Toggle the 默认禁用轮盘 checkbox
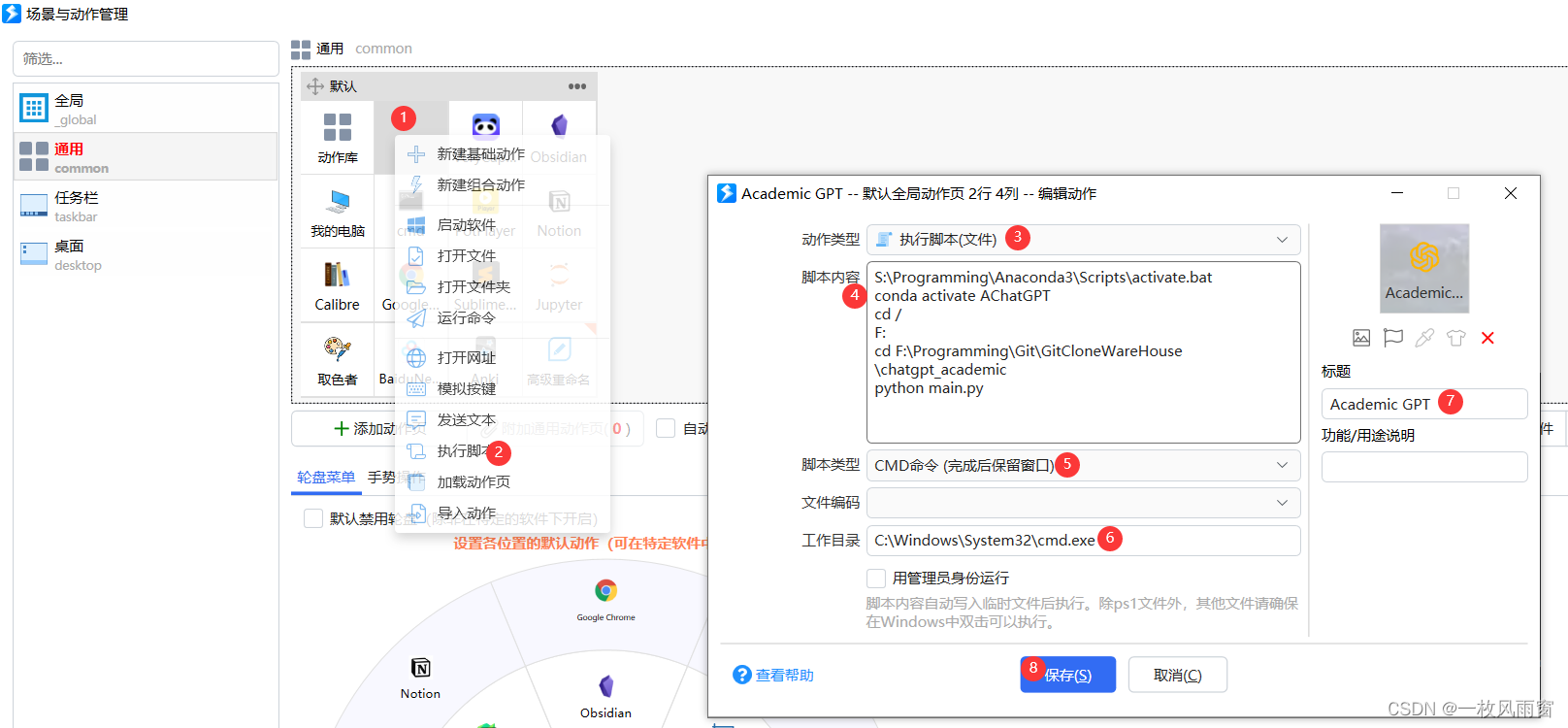 (x=313, y=518)
